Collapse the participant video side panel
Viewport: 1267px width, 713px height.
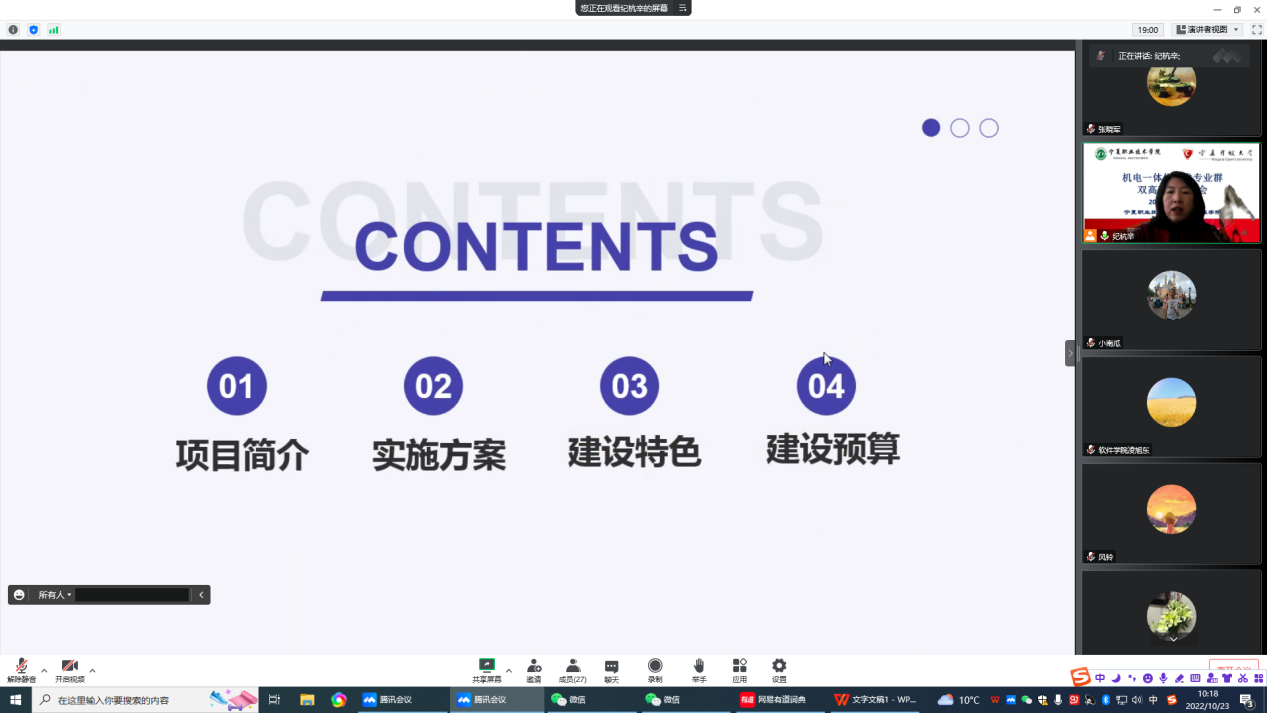click(1070, 353)
